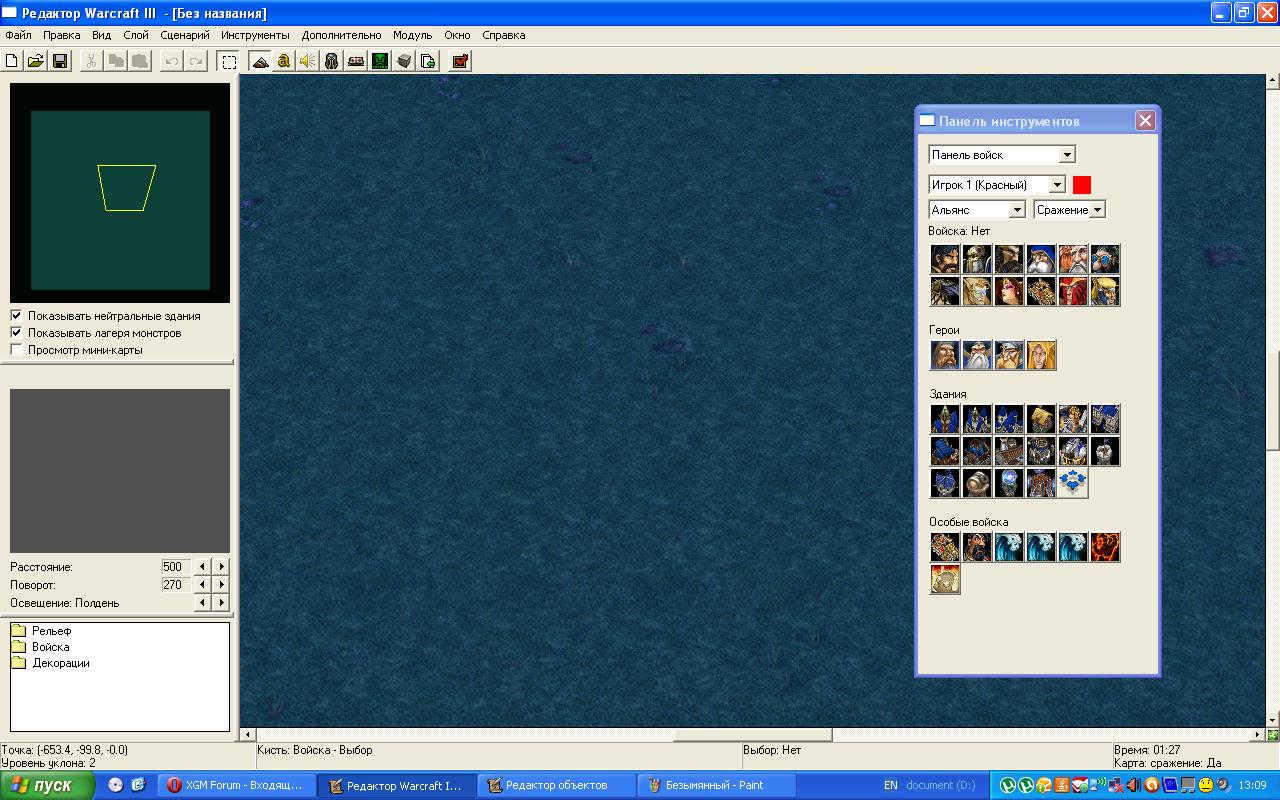Select the dashed selection brush tool
This screenshot has height=800, width=1280.
coord(229,61)
